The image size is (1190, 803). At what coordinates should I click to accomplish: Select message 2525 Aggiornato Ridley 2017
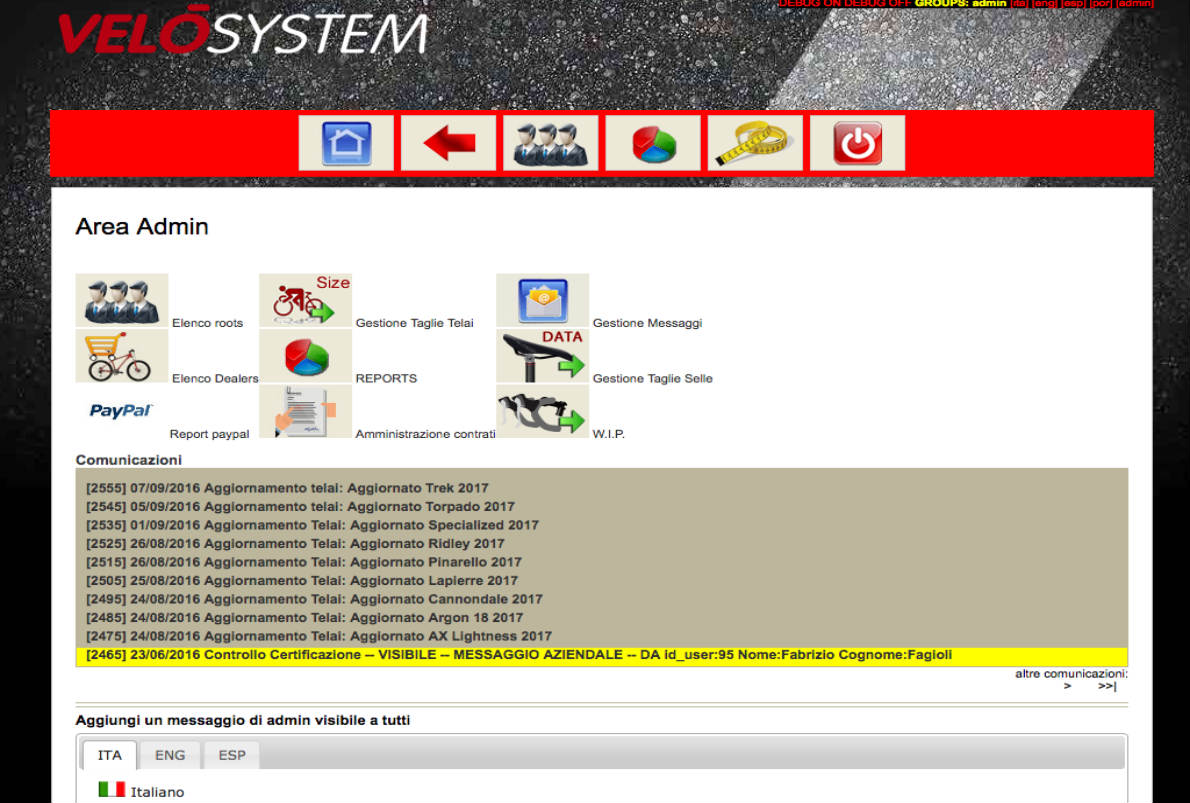coord(295,543)
